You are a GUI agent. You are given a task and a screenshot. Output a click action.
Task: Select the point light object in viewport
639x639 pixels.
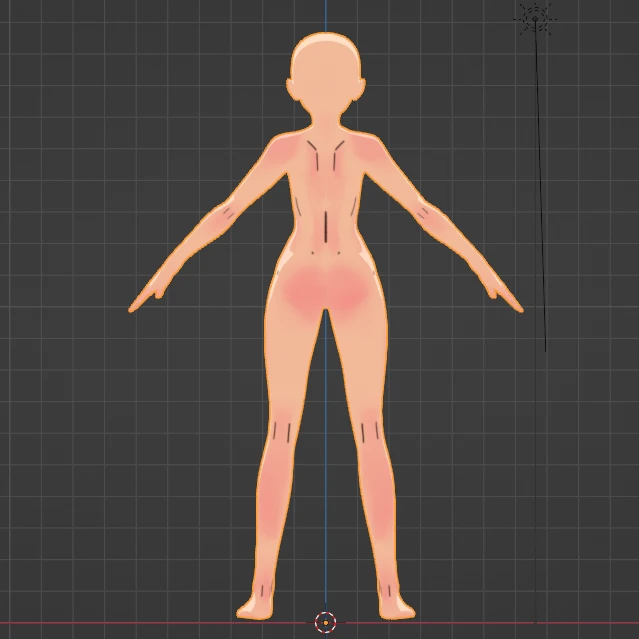[535, 19]
